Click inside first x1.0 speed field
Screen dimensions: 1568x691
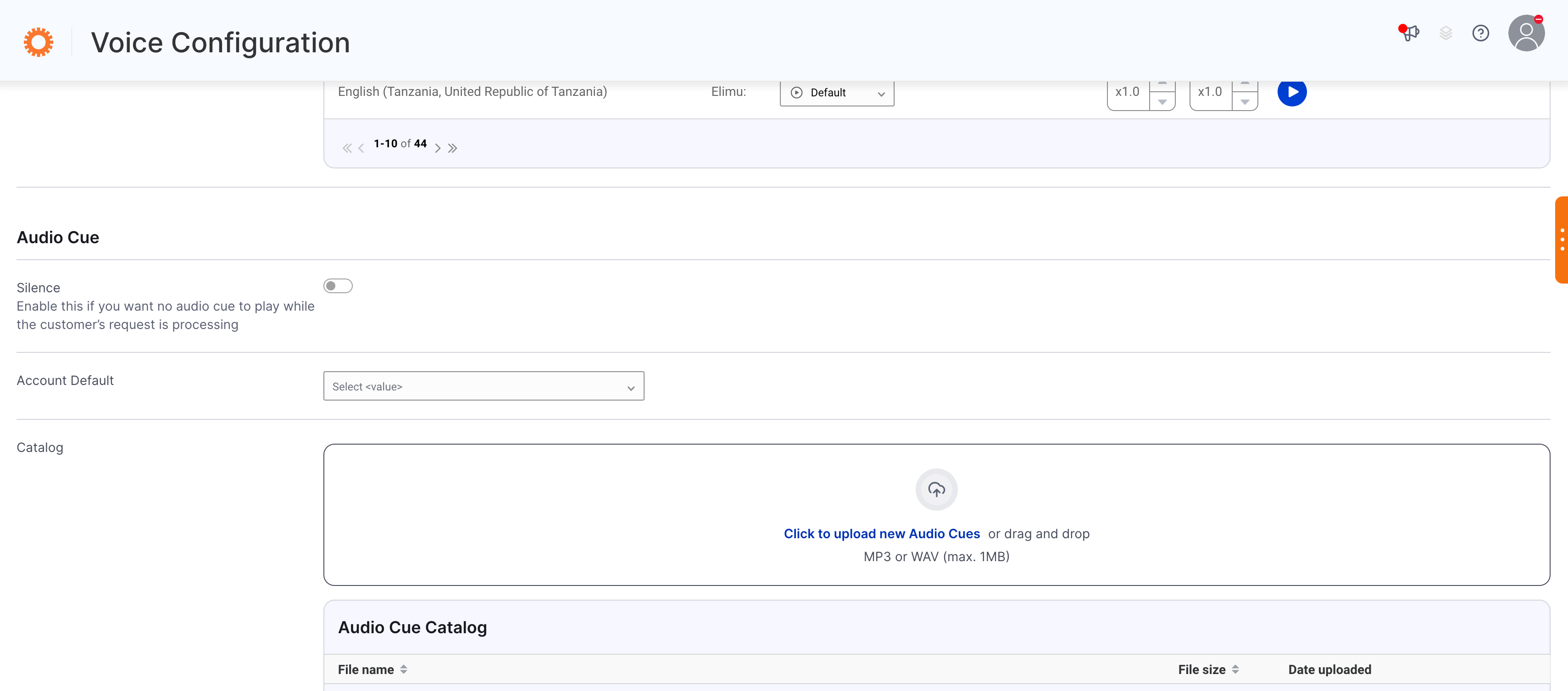1128,92
